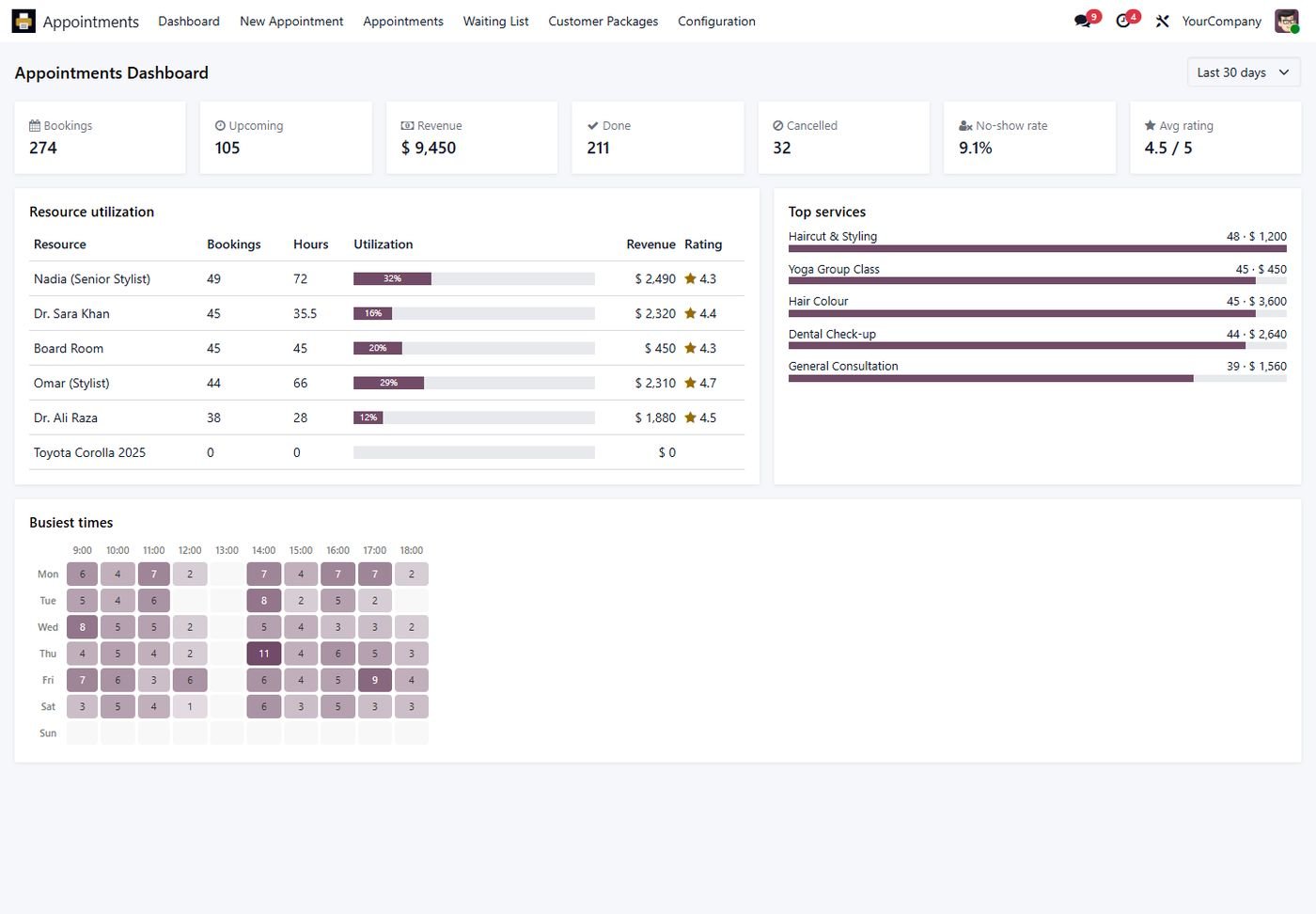
Task: Open the Last 30 days period dropdown
Action: pos(1244,72)
